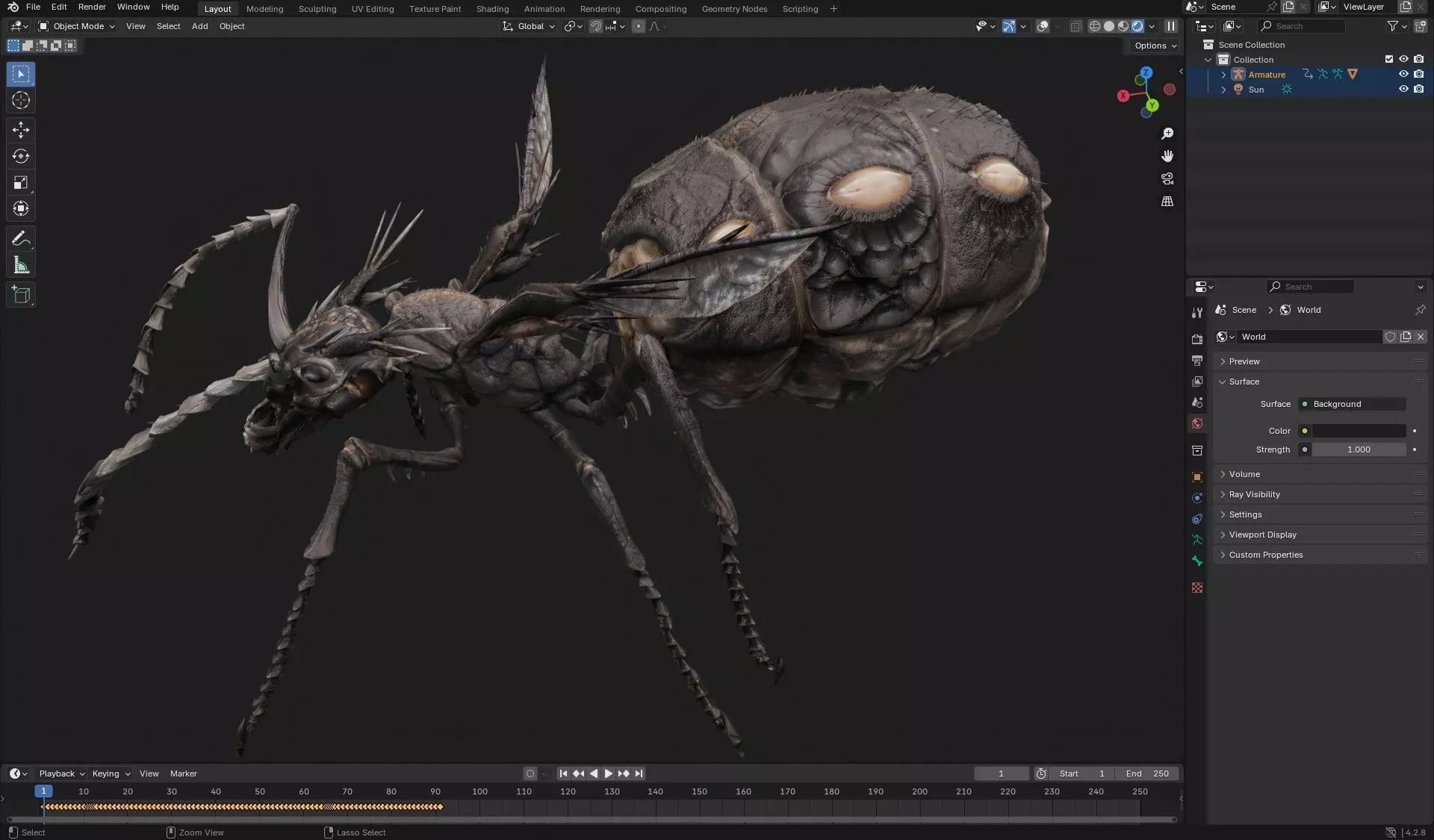Switch to the Shading workspace tab

click(492, 9)
